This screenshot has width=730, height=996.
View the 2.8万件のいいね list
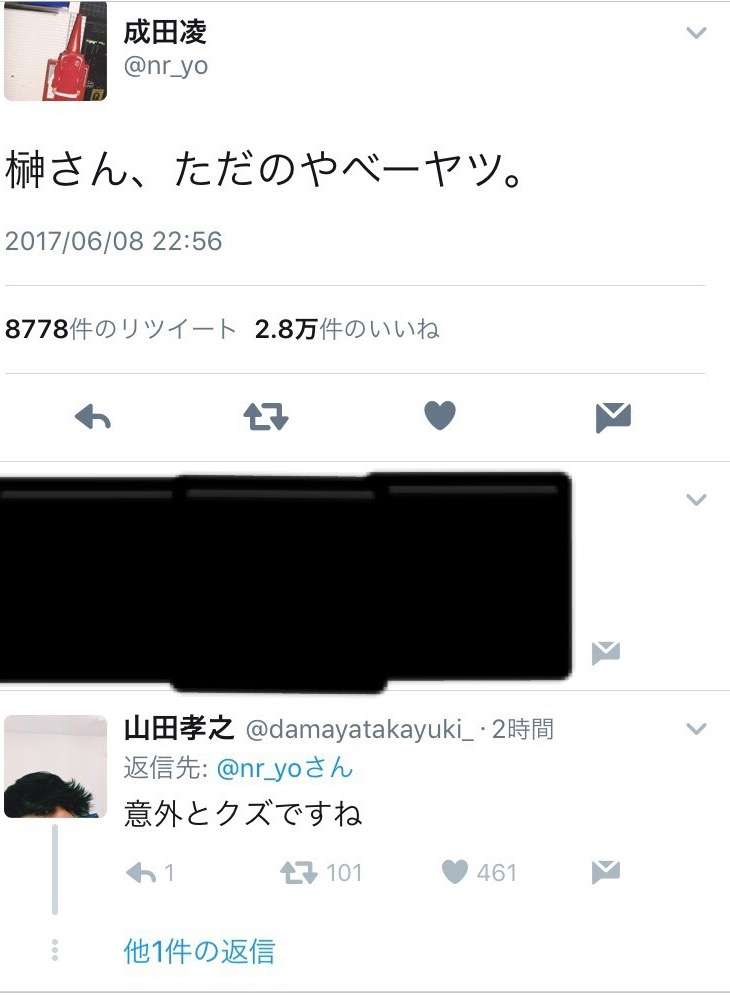point(347,329)
